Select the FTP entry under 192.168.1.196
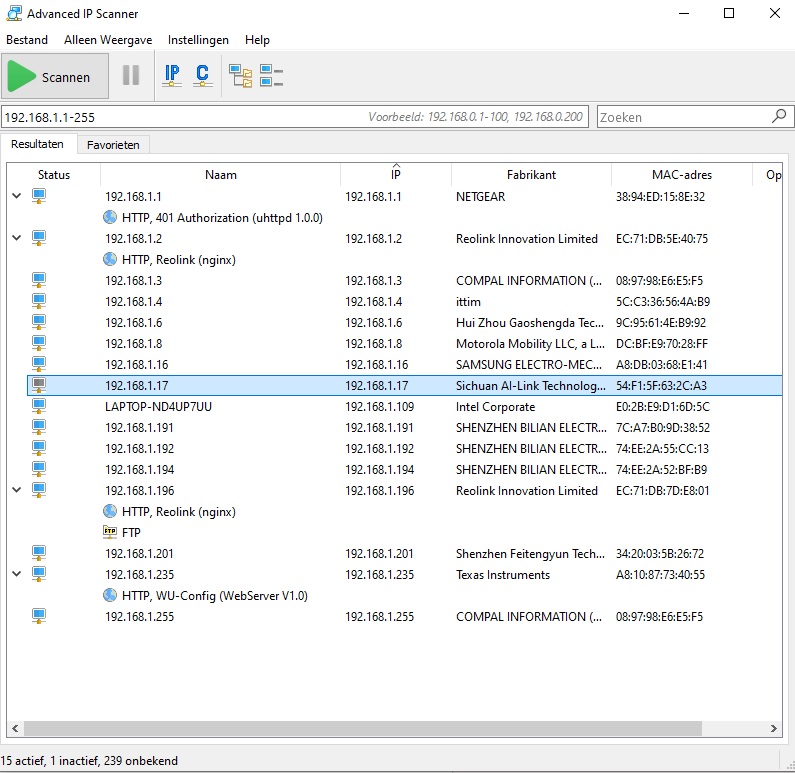This screenshot has height=773, width=795. pos(131,533)
